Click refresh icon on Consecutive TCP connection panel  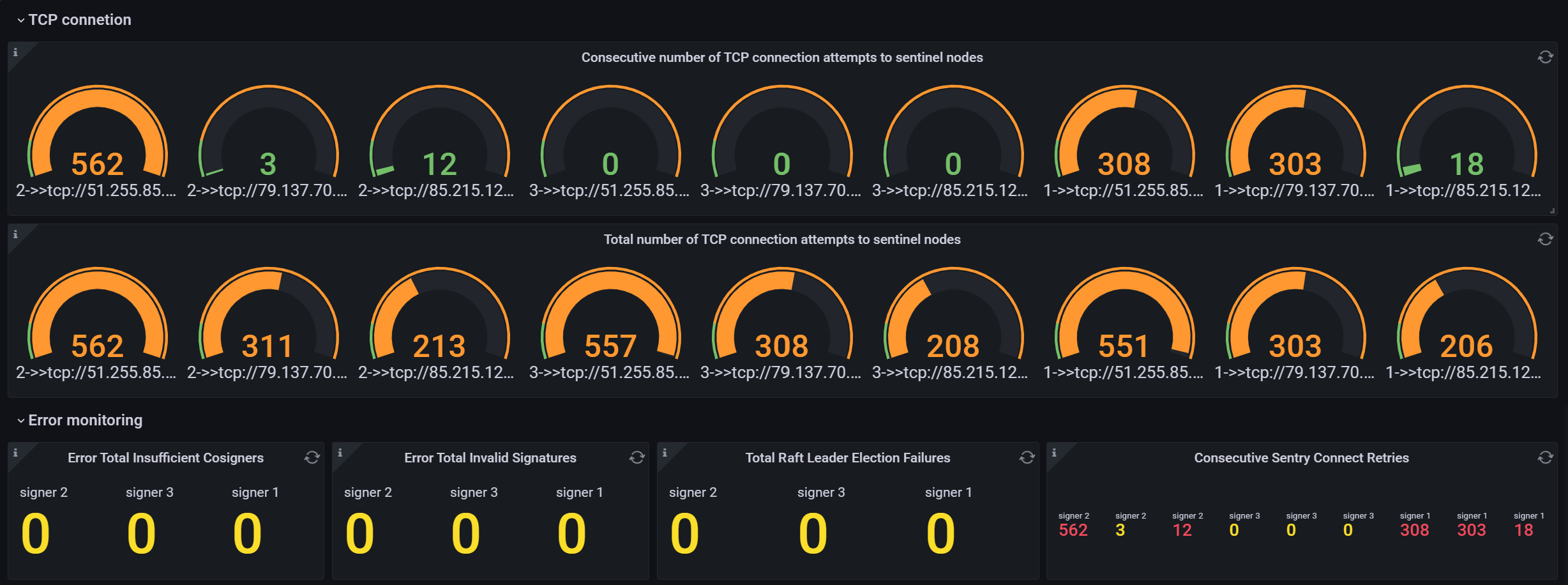[1545, 57]
